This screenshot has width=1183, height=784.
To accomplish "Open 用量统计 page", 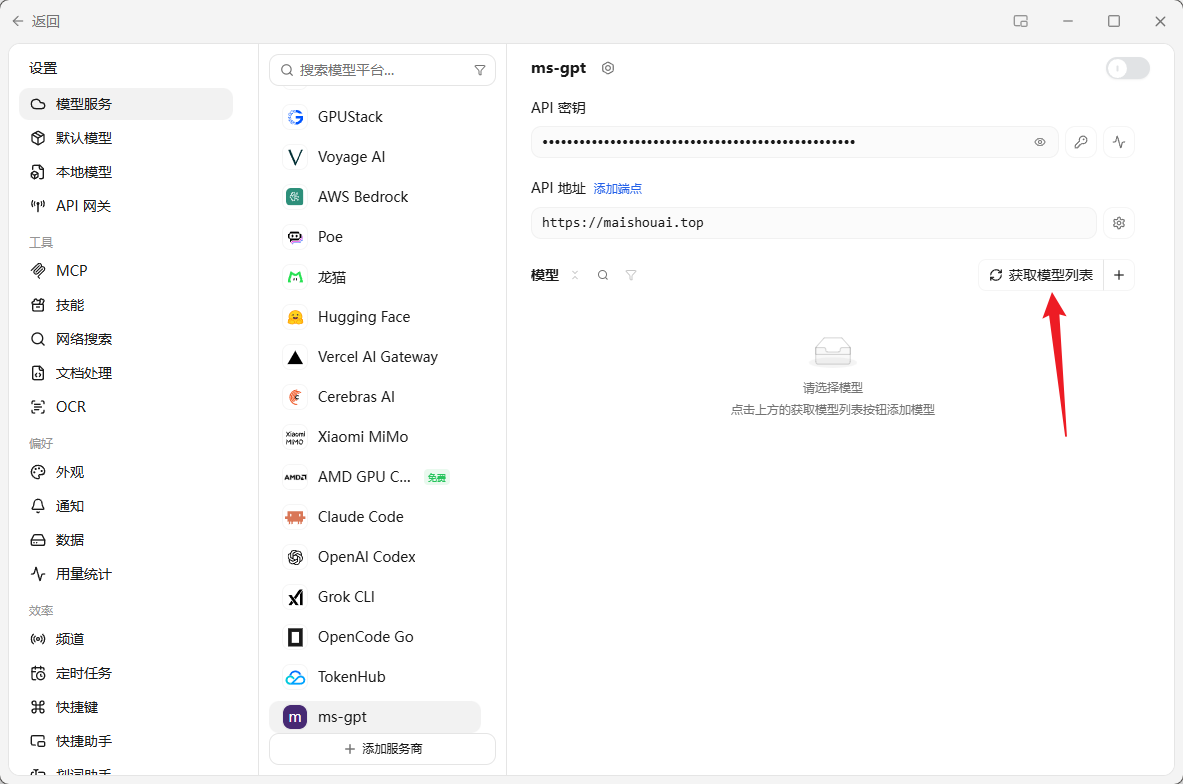I will [126, 574].
